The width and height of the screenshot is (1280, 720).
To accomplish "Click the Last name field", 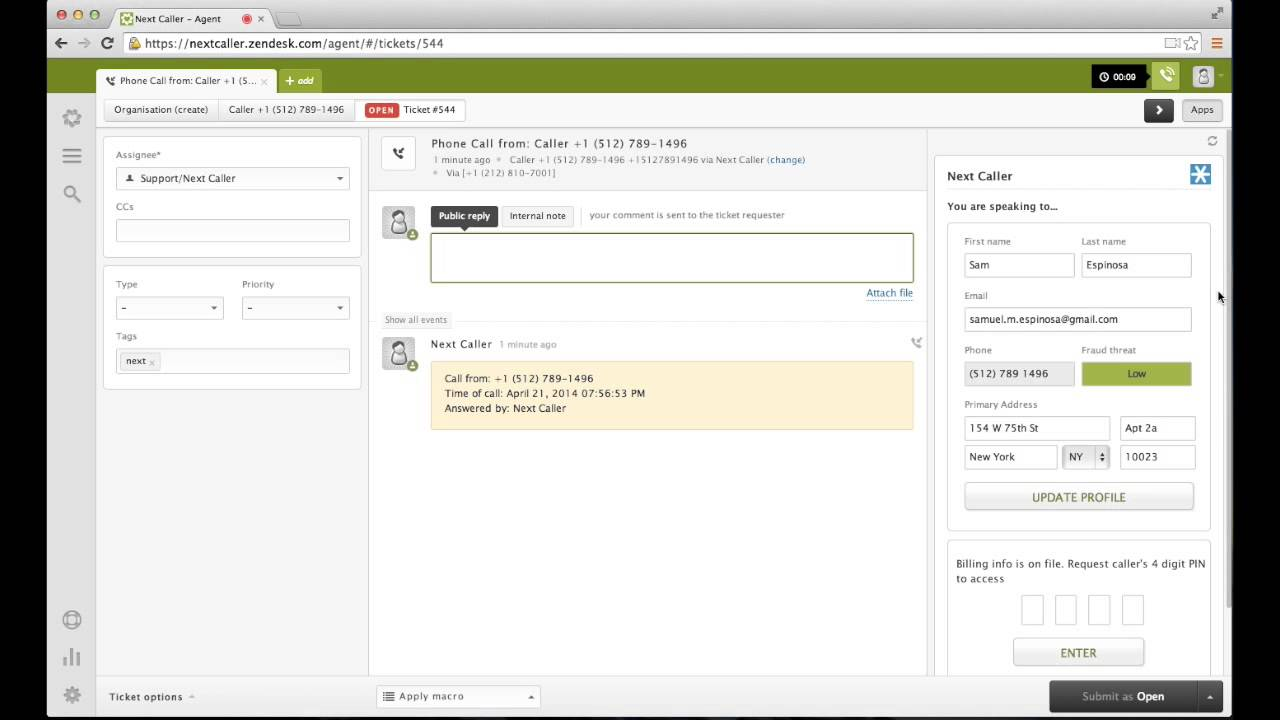I will pyautogui.click(x=1136, y=265).
